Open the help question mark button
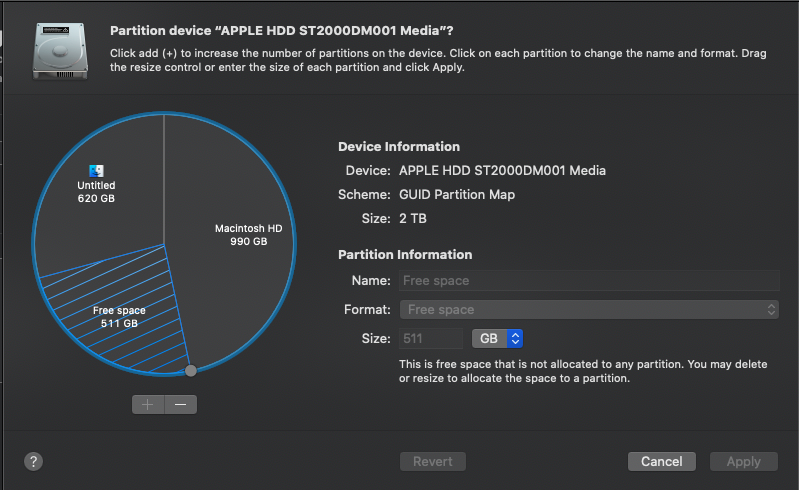The width and height of the screenshot is (799, 490). pos(34,461)
